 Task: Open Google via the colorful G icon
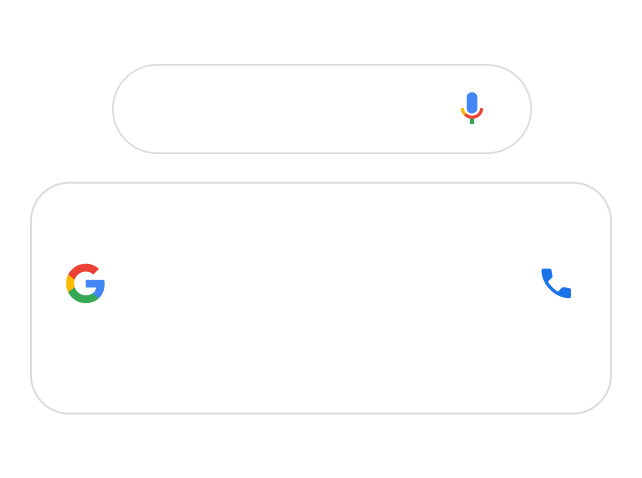click(x=86, y=283)
